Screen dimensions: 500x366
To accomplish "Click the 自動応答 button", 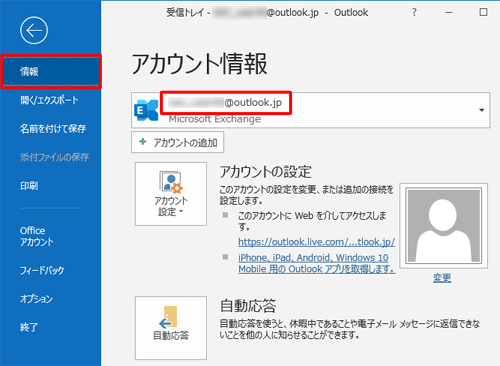I will (x=171, y=328).
